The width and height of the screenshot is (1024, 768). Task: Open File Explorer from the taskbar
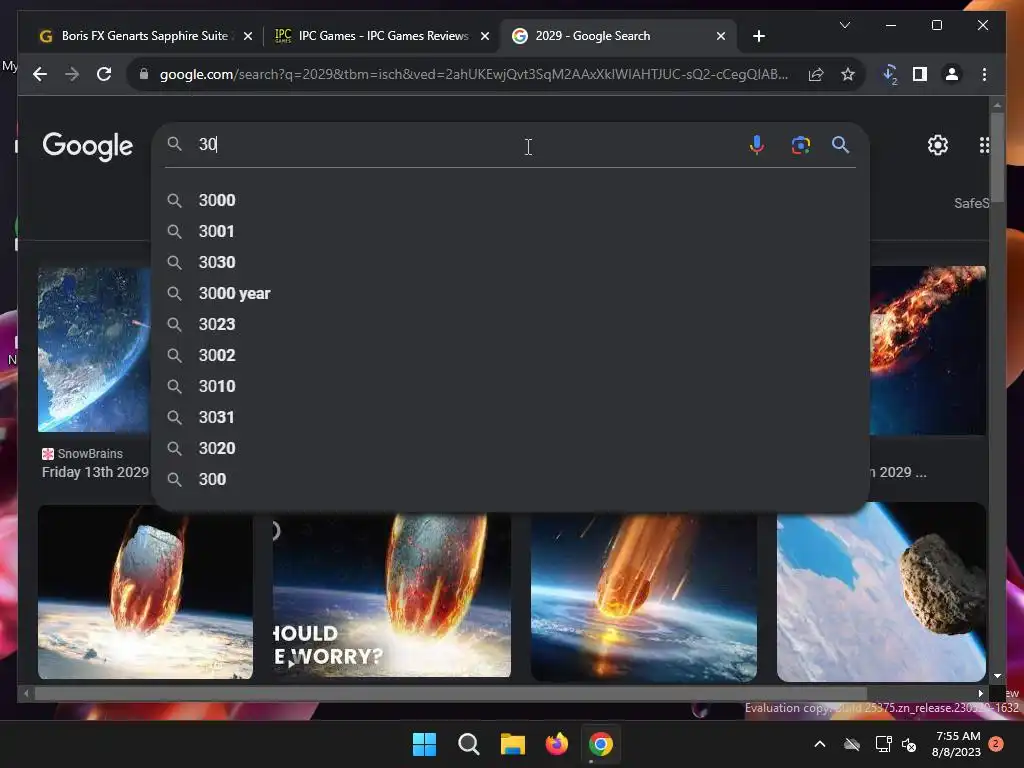pos(513,744)
